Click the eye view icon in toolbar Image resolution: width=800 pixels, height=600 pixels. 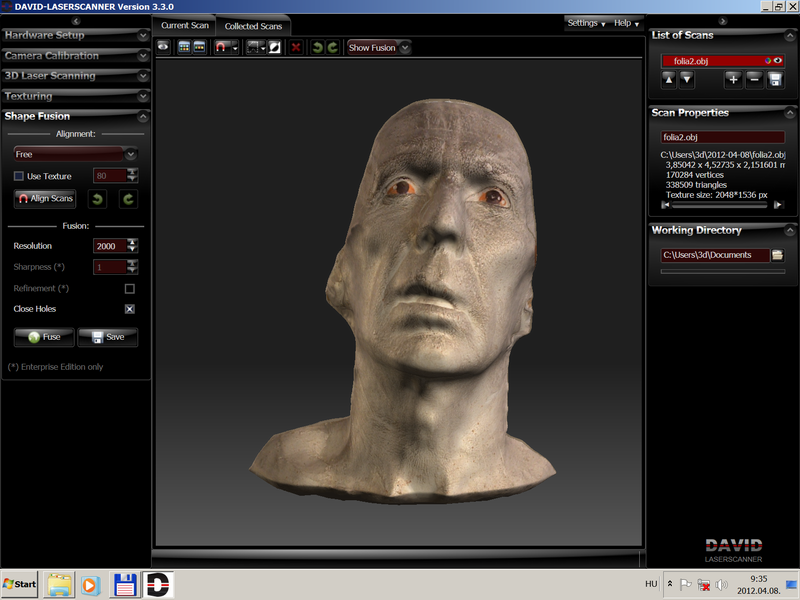[x=163, y=47]
